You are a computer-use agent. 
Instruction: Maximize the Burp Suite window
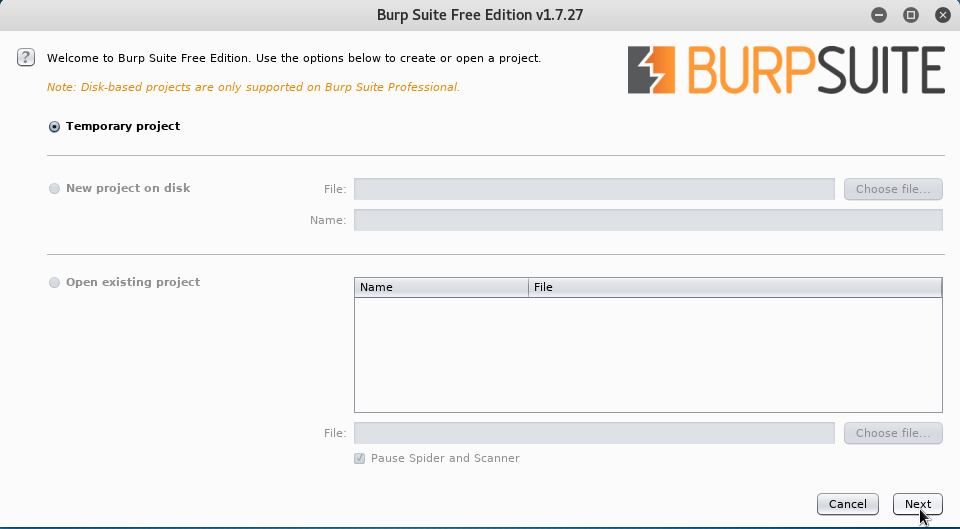tap(911, 15)
